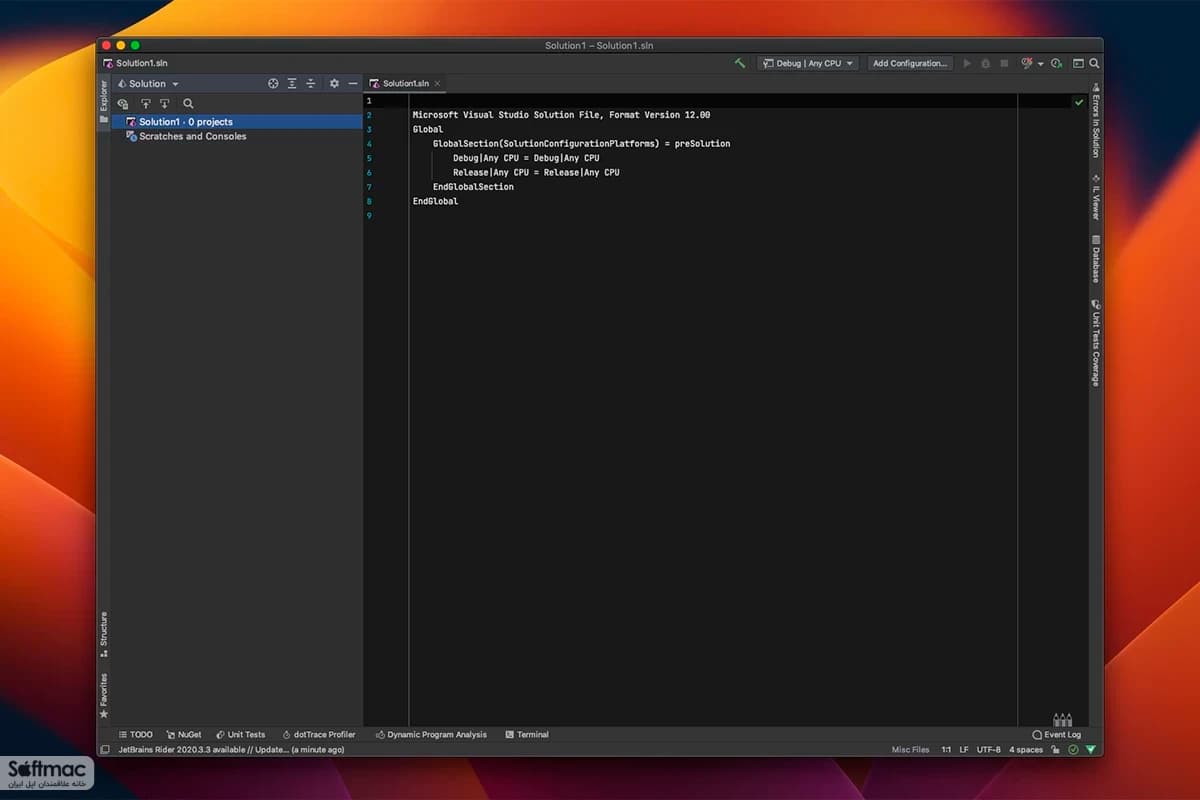Open Explorer settings gear icon
Viewport: 1200px width, 800px height.
(x=334, y=84)
